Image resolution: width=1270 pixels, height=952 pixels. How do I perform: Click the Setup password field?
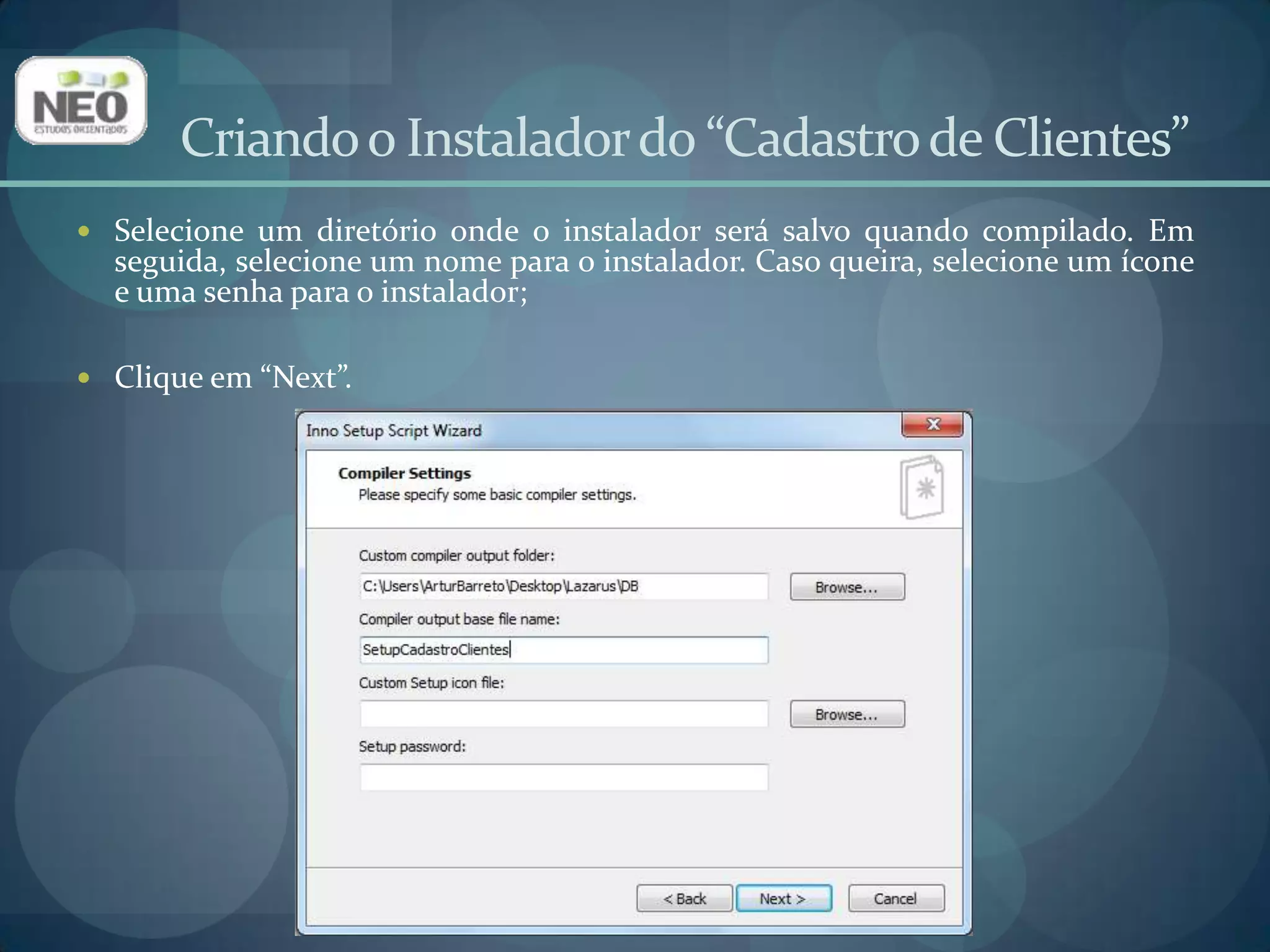click(564, 777)
